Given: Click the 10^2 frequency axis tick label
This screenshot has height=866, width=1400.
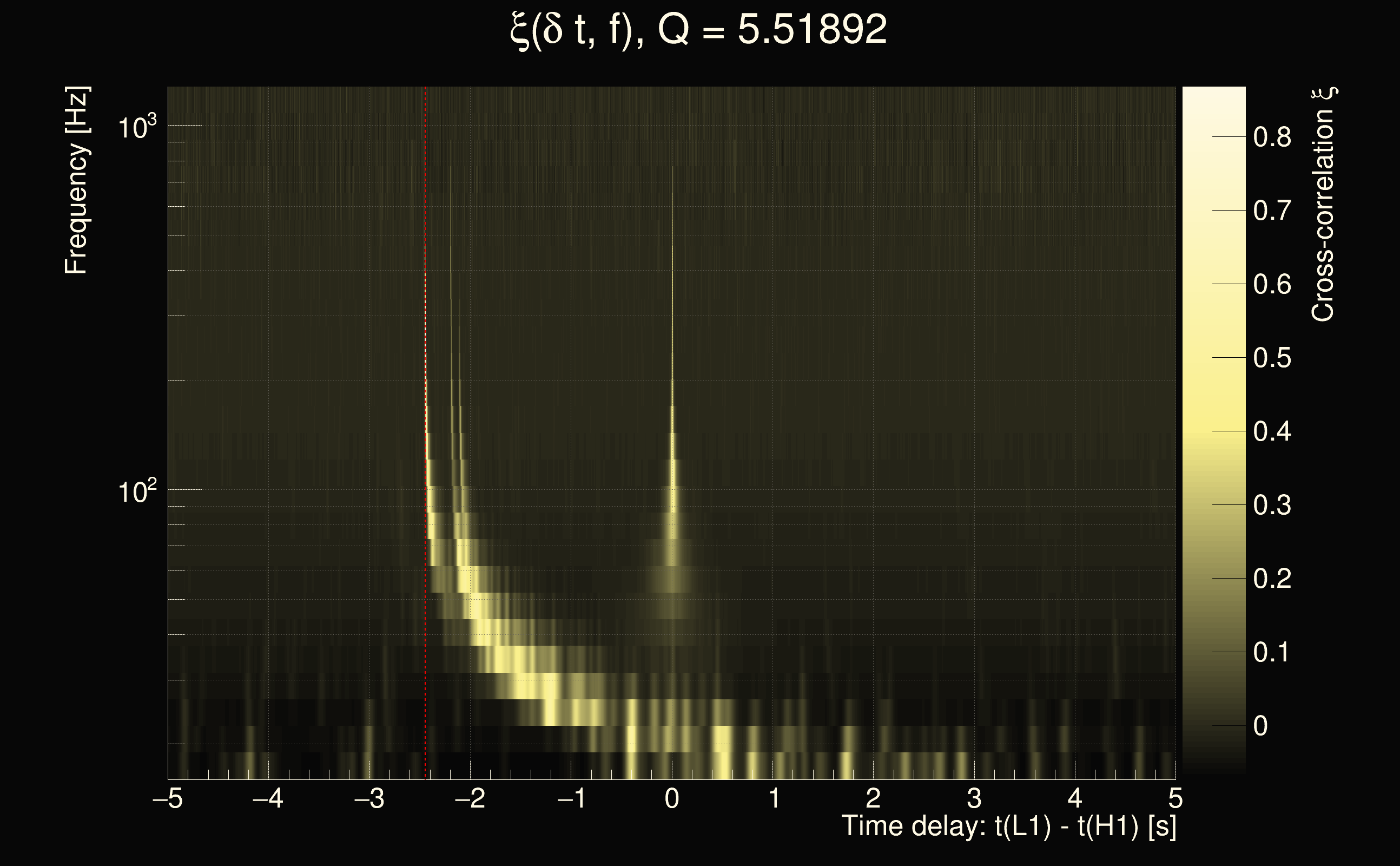Looking at the screenshot, I should coord(136,491).
